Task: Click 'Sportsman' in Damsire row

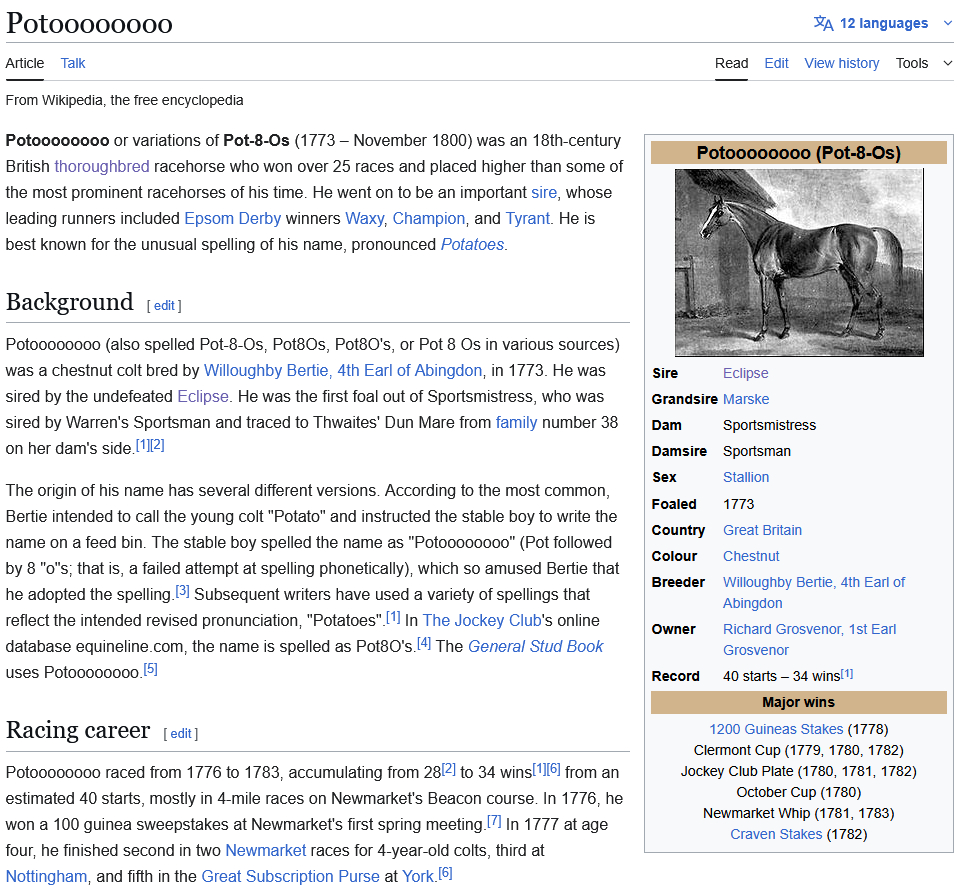Action: tap(756, 451)
